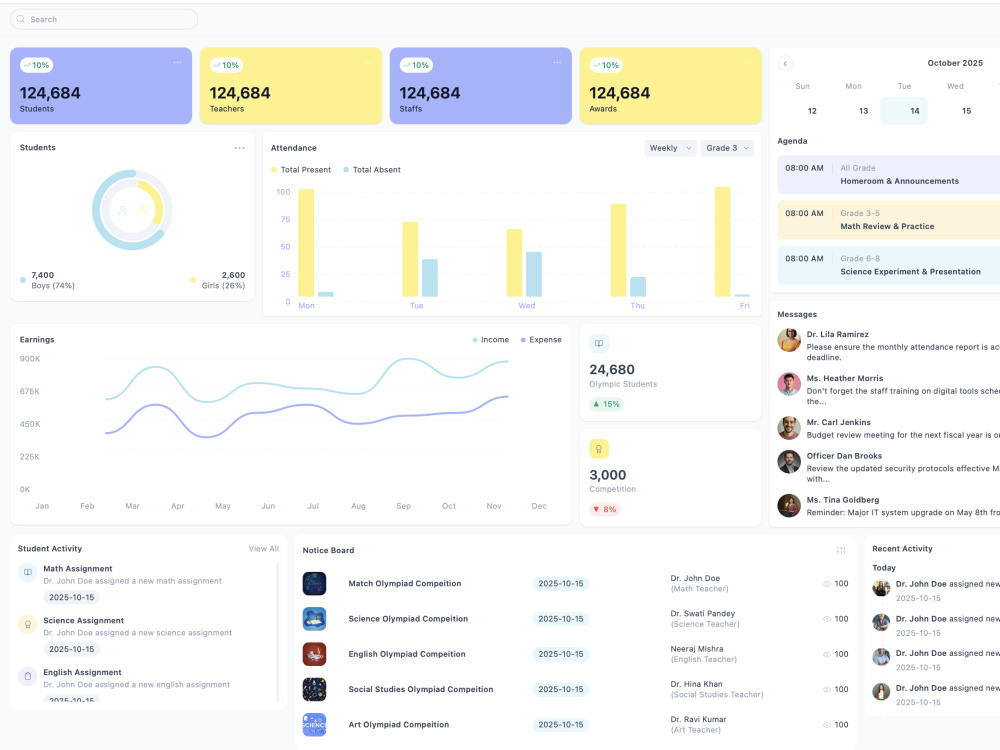
Task: Click the Student Activity scrollbar
Action: (277, 631)
